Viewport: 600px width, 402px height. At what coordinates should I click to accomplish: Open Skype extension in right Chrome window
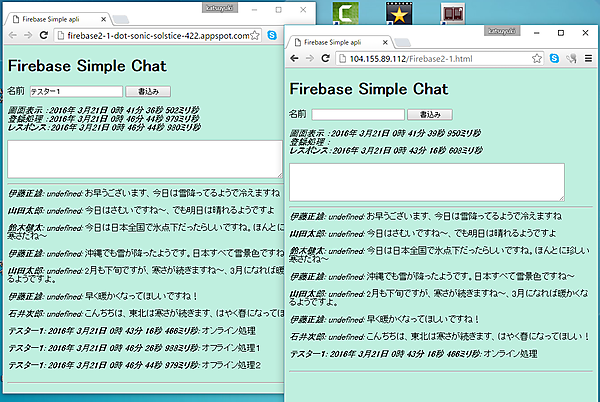click(554, 58)
